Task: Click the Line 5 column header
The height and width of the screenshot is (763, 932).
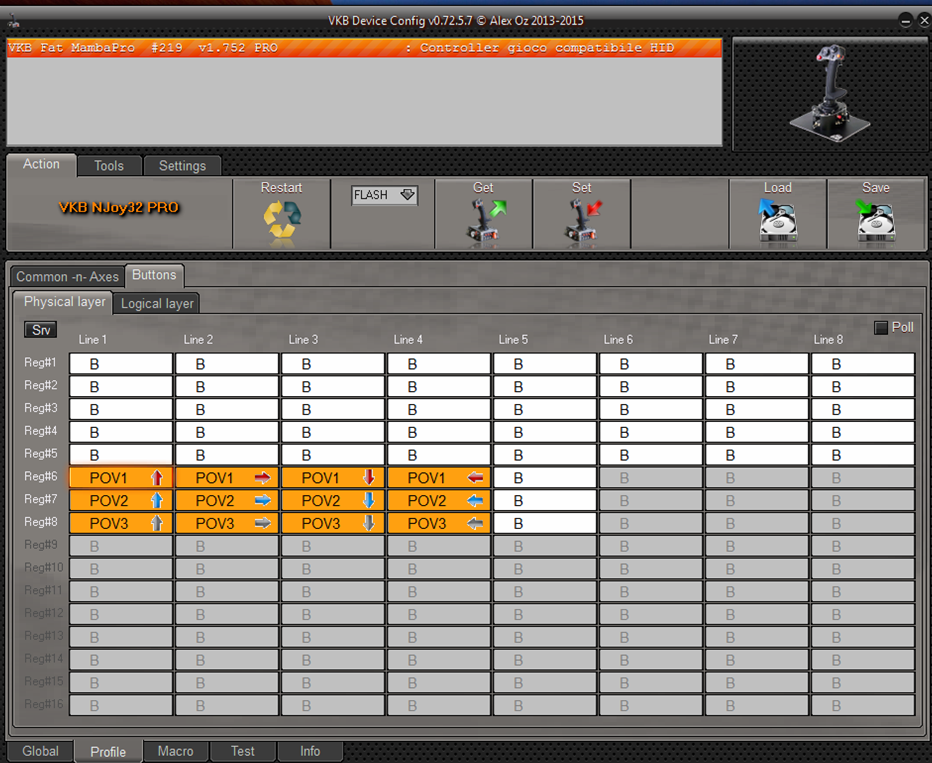Action: click(x=513, y=339)
